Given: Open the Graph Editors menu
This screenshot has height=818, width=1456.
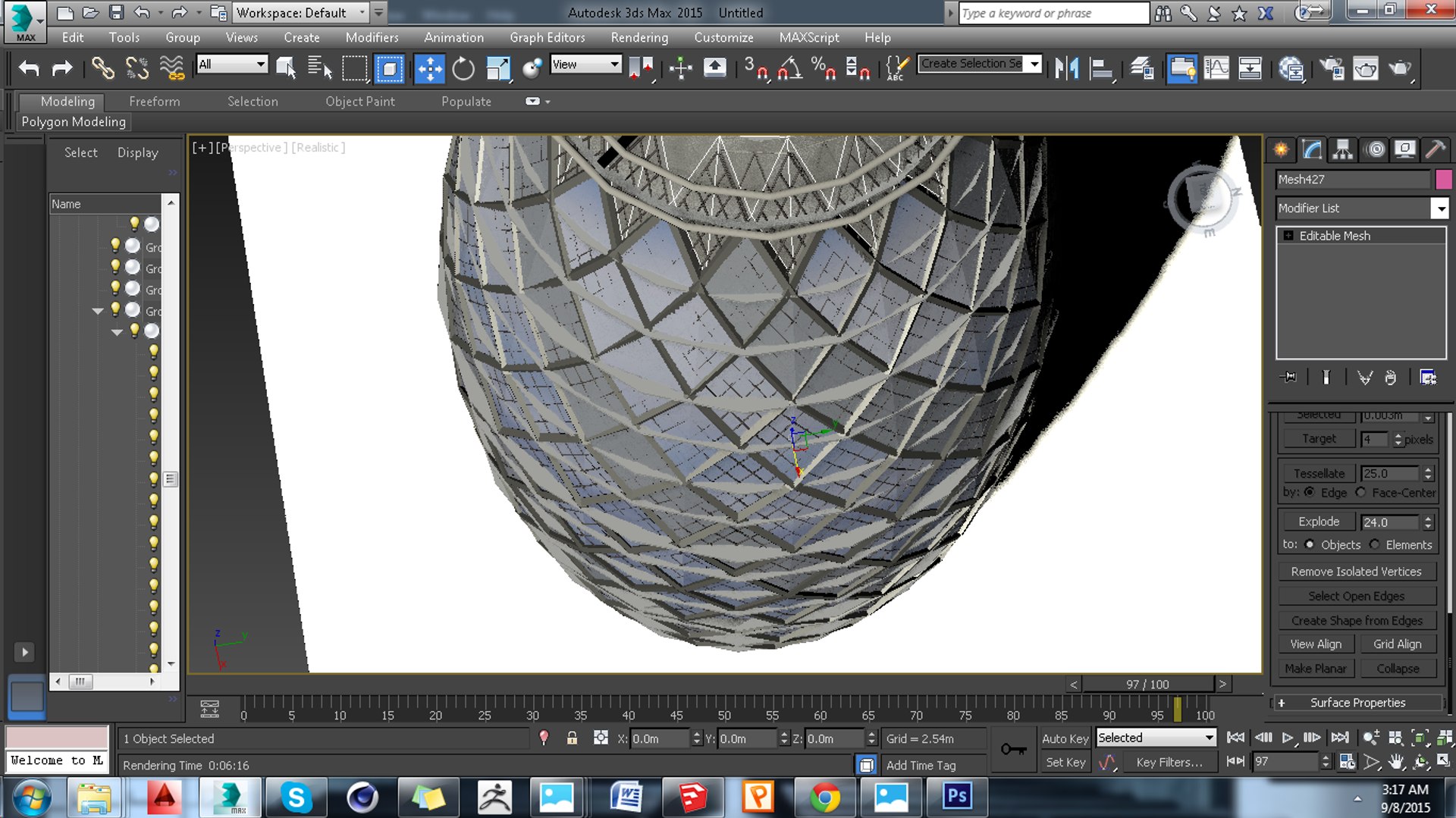Looking at the screenshot, I should [548, 37].
